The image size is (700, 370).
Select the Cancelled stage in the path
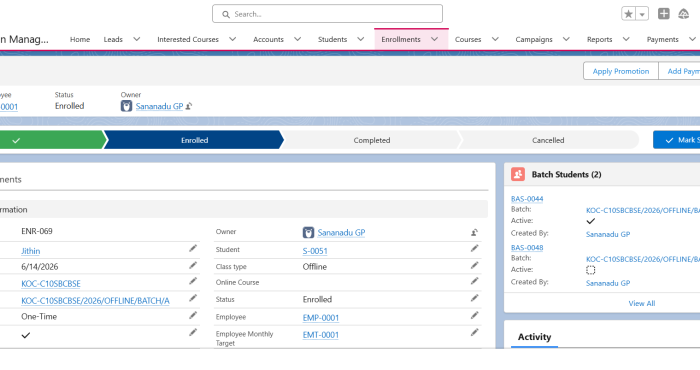[x=548, y=140]
